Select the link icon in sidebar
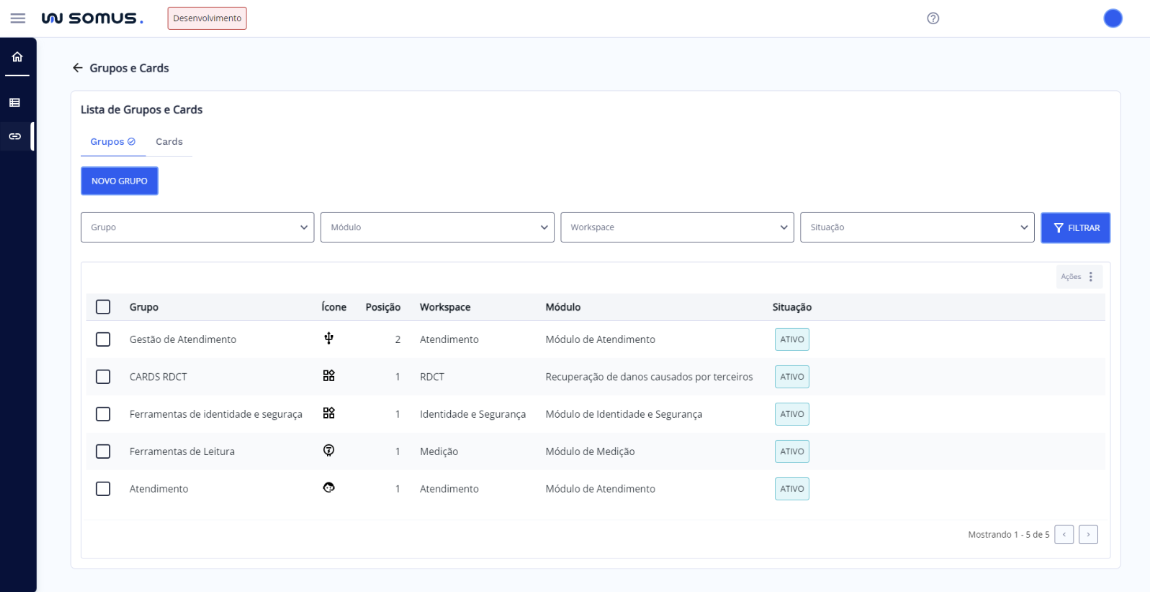 (16, 136)
